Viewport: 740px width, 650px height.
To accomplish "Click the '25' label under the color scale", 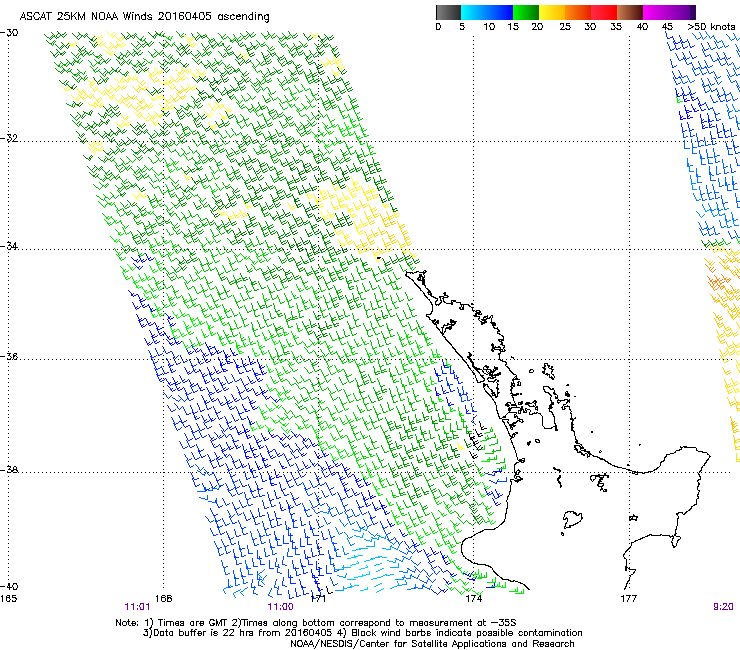I will (x=565, y=27).
